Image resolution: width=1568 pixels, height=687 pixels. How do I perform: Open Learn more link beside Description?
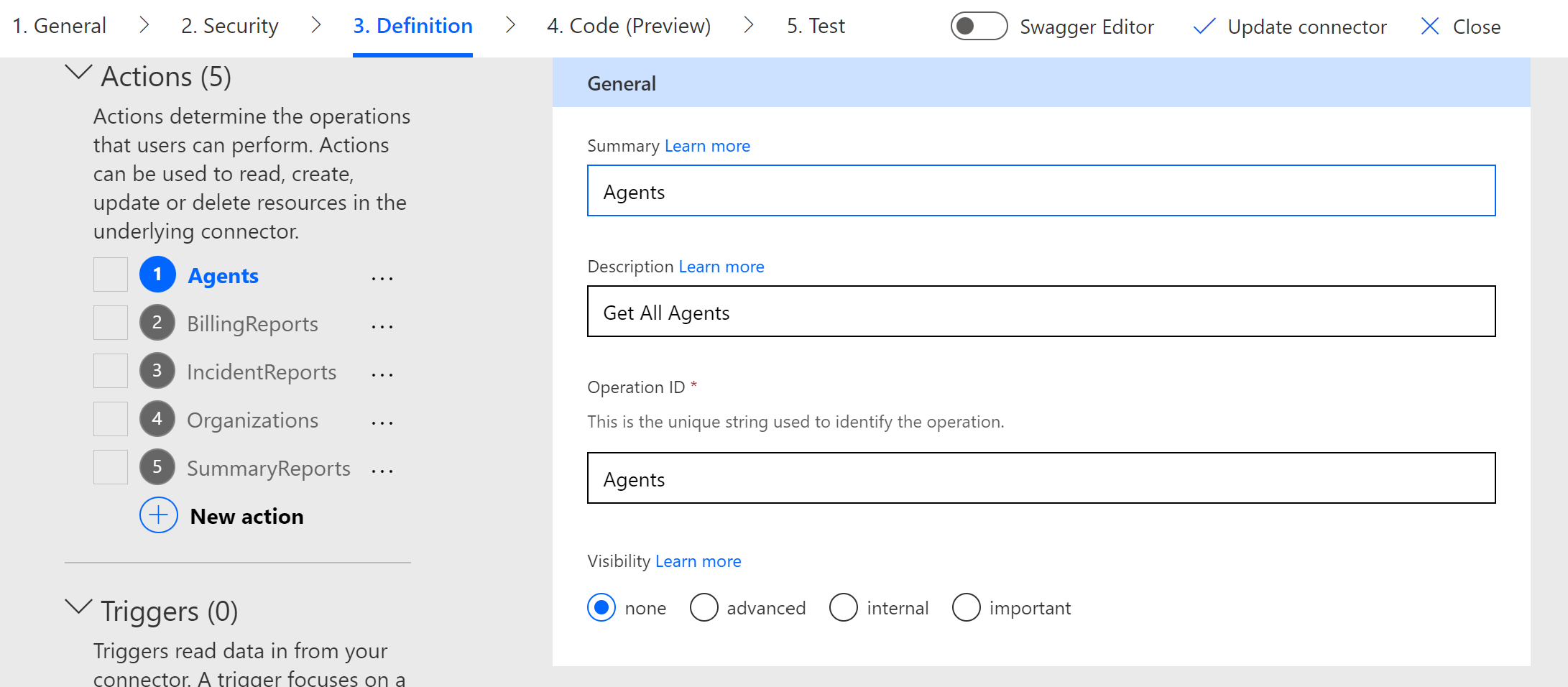(x=721, y=267)
